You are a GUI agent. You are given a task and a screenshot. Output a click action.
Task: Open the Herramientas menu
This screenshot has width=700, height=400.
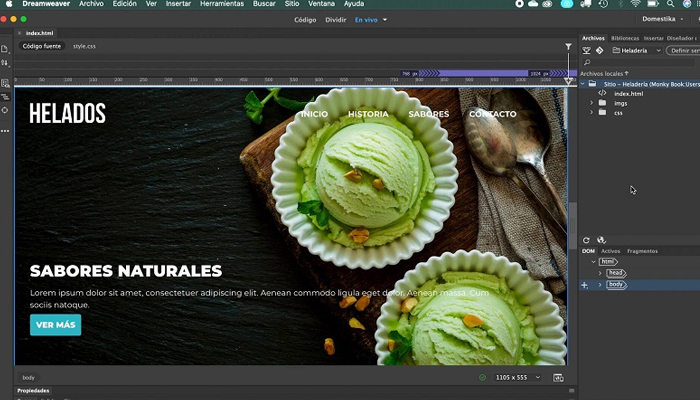coord(222,4)
